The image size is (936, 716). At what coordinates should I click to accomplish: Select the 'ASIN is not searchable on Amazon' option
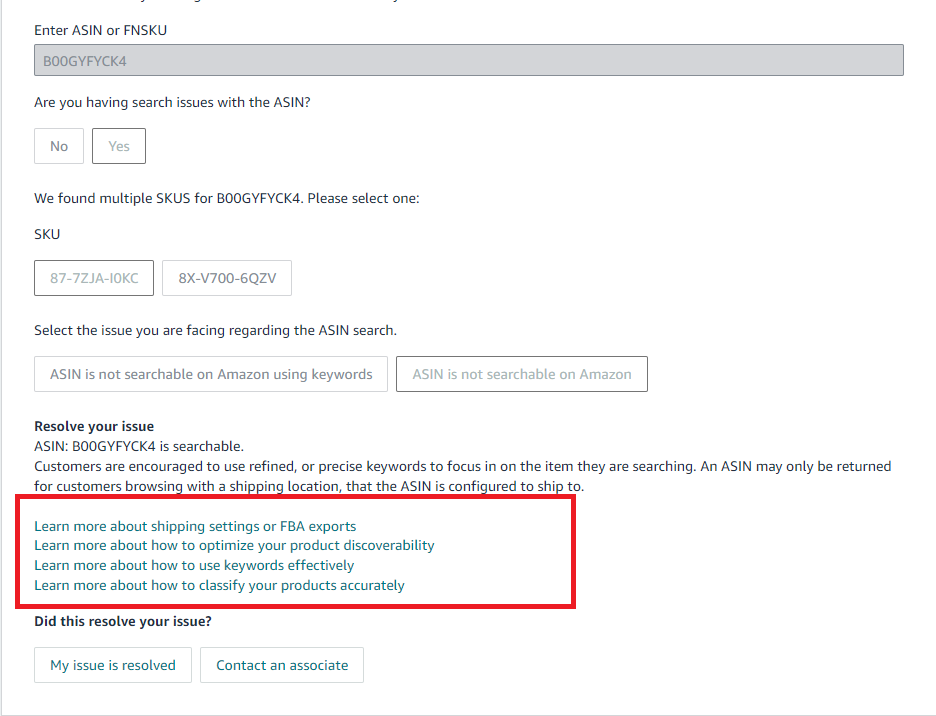tap(521, 374)
